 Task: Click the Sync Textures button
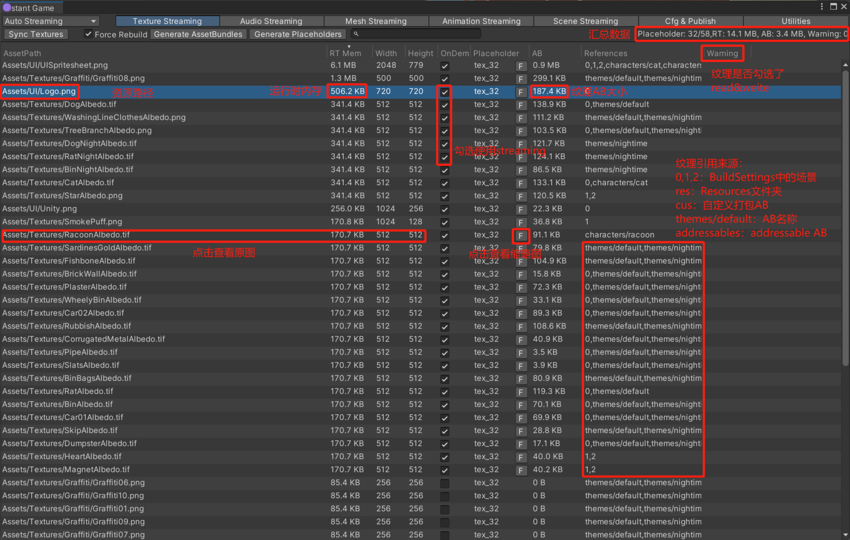click(35, 34)
